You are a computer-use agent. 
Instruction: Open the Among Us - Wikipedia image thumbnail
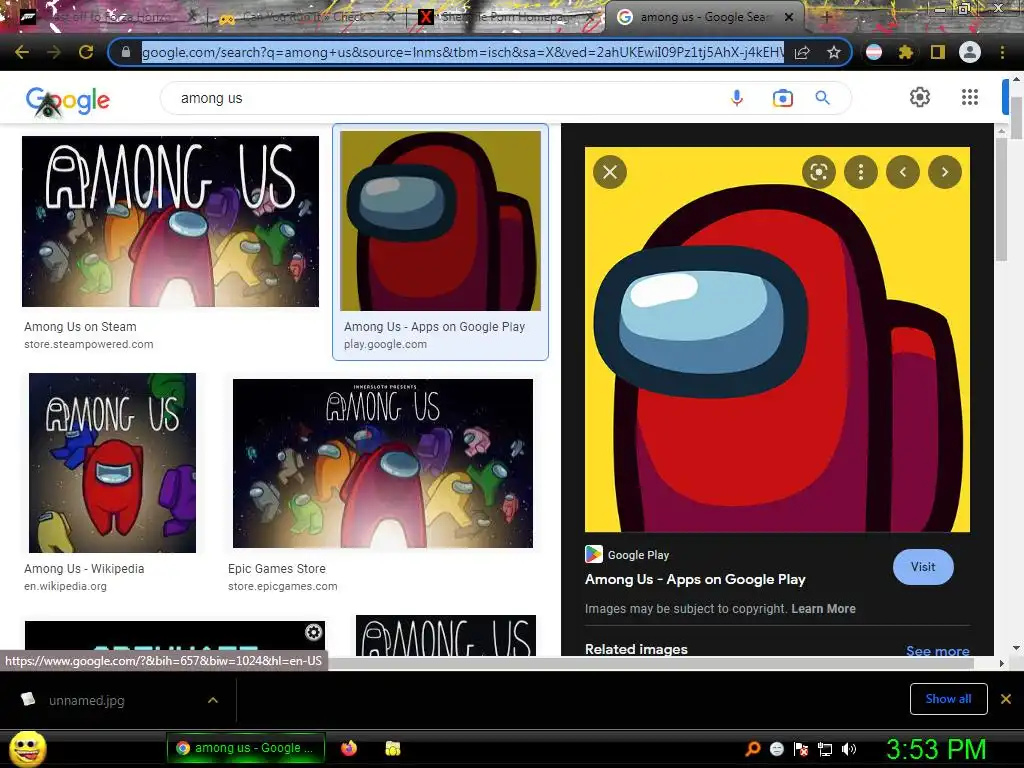[112, 463]
